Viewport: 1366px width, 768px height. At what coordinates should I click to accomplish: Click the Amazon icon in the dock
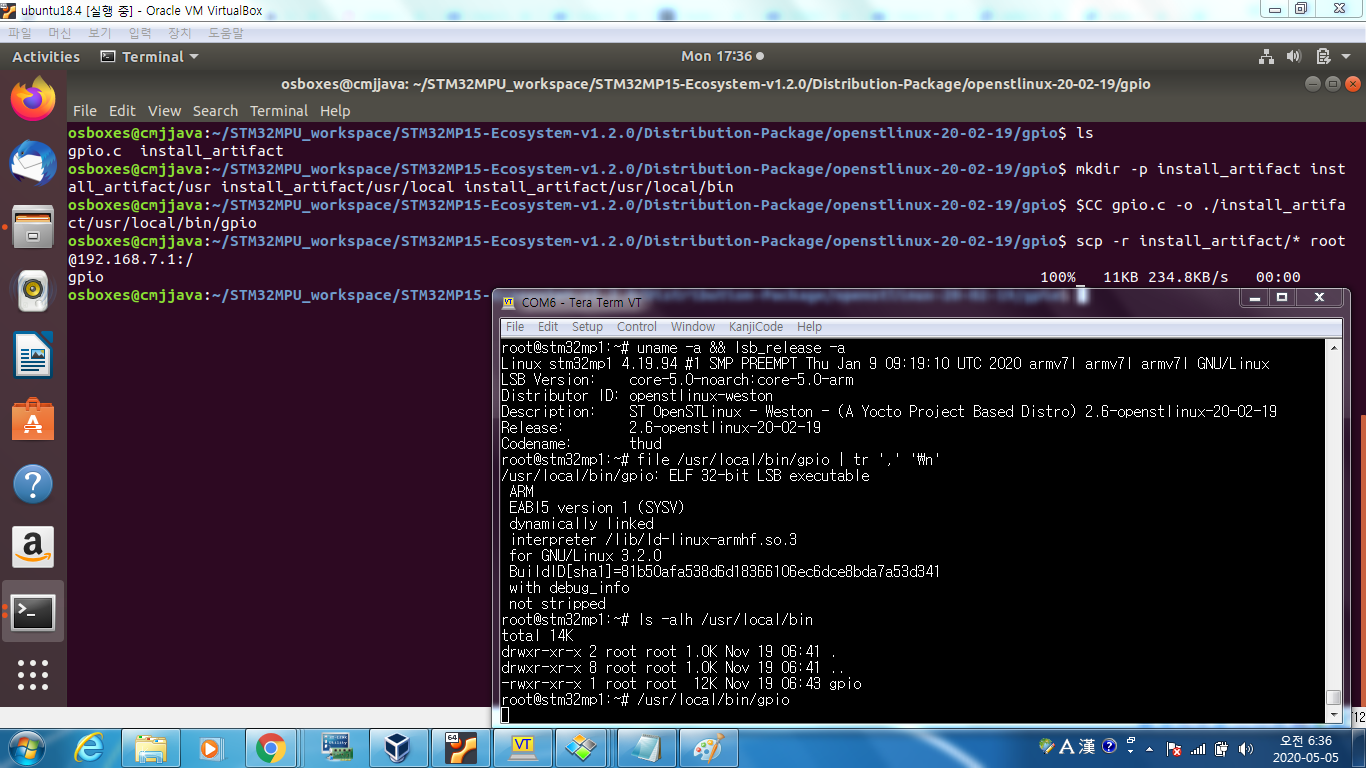click(x=33, y=548)
